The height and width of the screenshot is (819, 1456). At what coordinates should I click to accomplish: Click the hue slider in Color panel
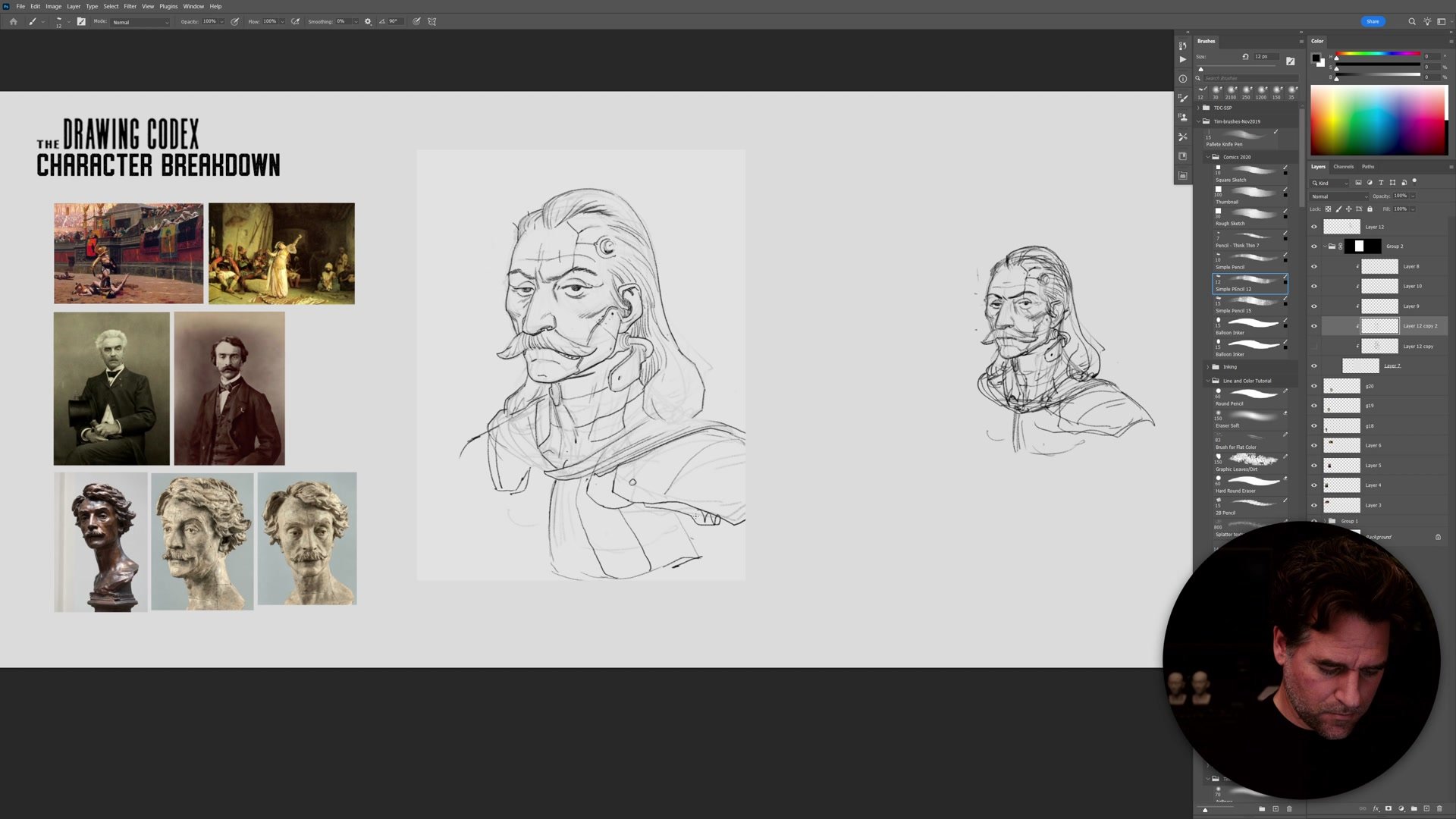click(x=1378, y=54)
